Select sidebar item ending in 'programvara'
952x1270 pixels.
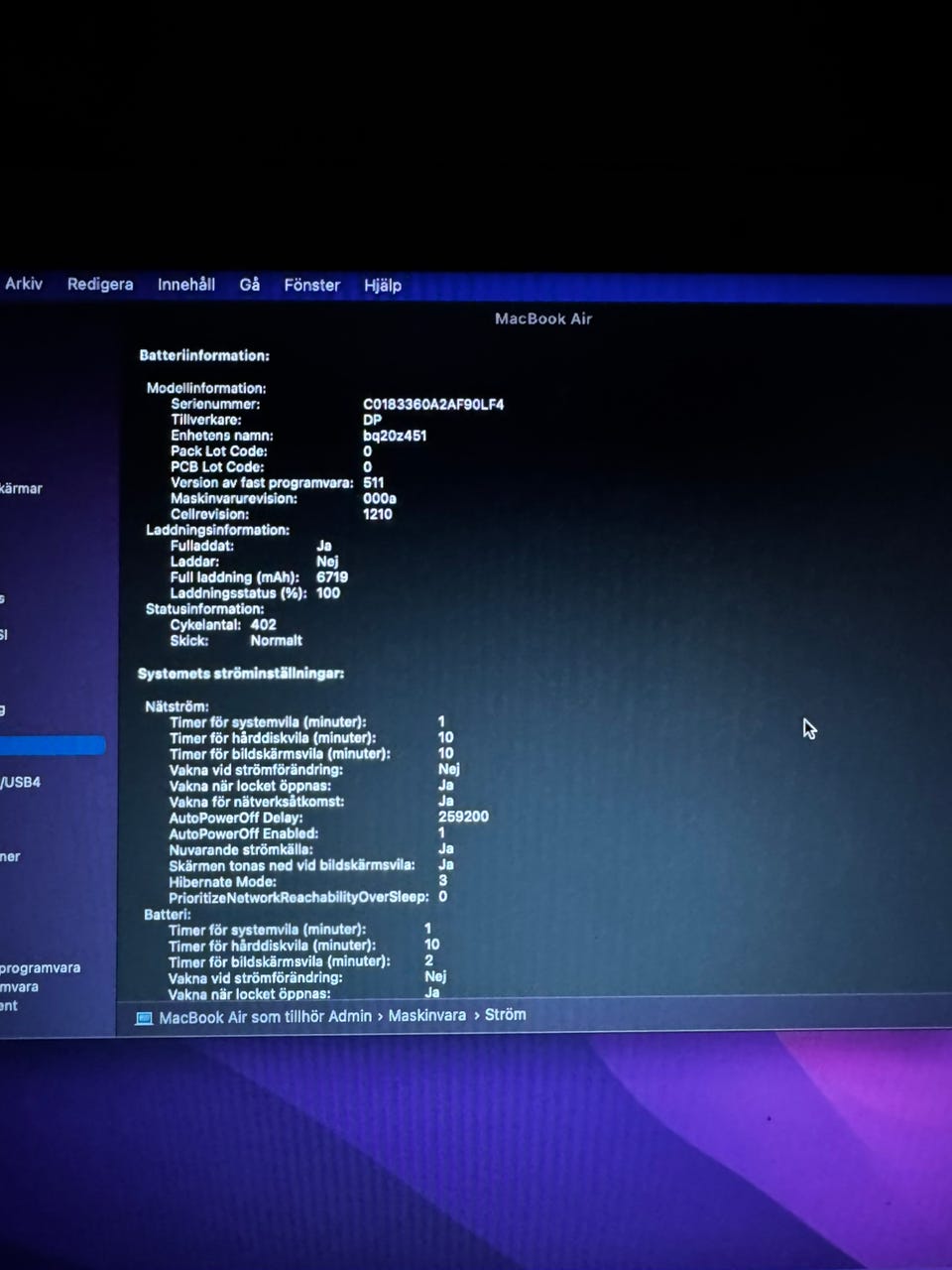41,967
